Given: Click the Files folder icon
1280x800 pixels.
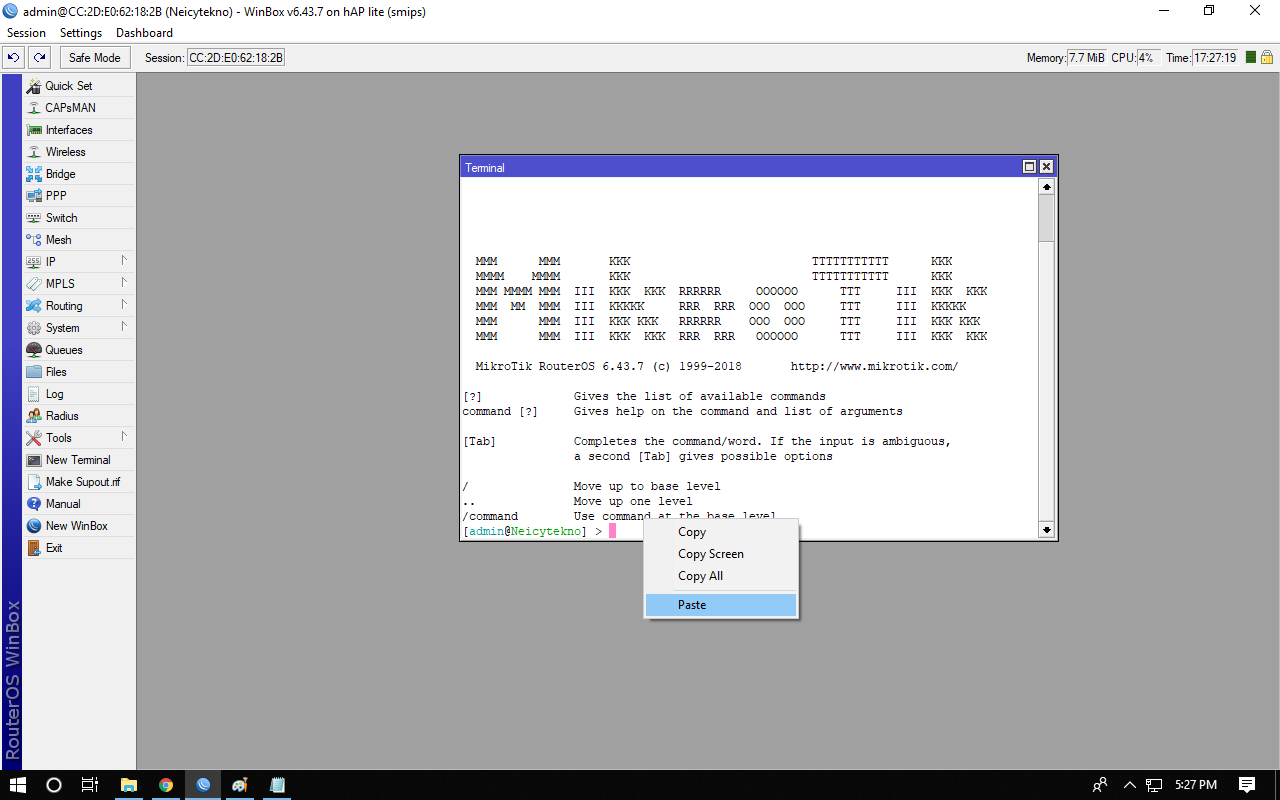Looking at the screenshot, I should pos(34,372).
